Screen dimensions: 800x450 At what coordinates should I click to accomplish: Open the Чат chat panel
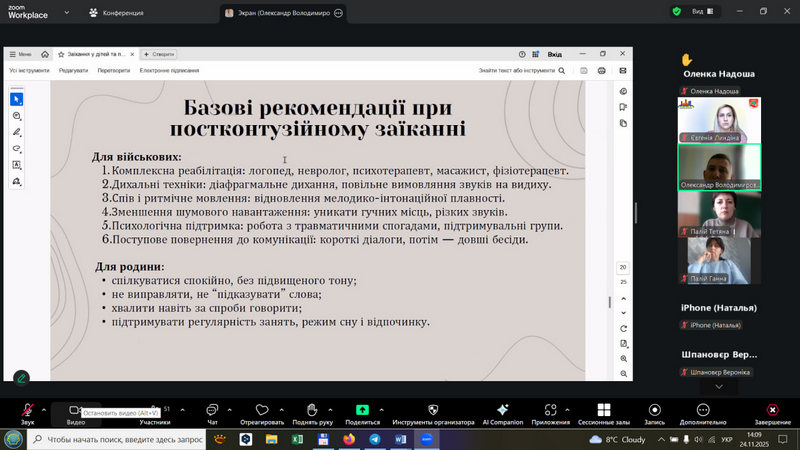point(212,410)
